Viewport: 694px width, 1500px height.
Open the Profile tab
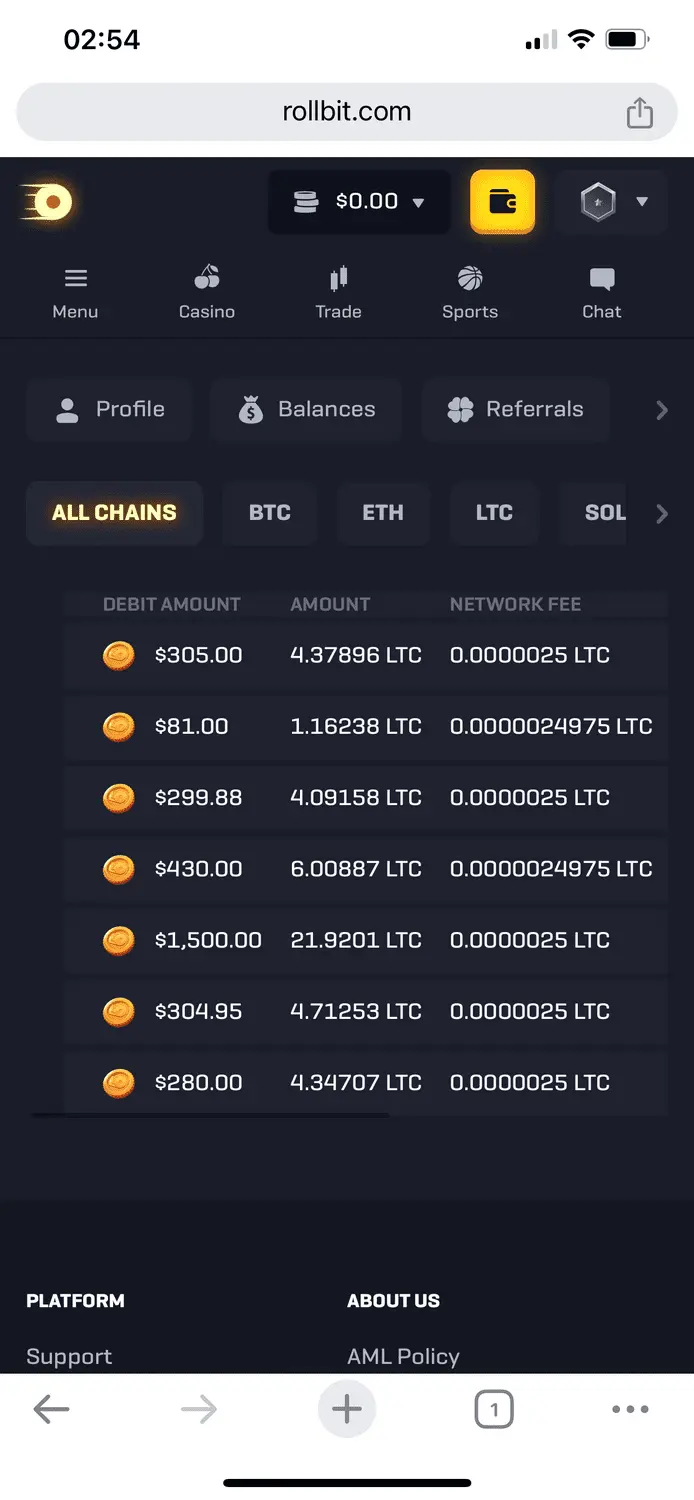(110, 409)
